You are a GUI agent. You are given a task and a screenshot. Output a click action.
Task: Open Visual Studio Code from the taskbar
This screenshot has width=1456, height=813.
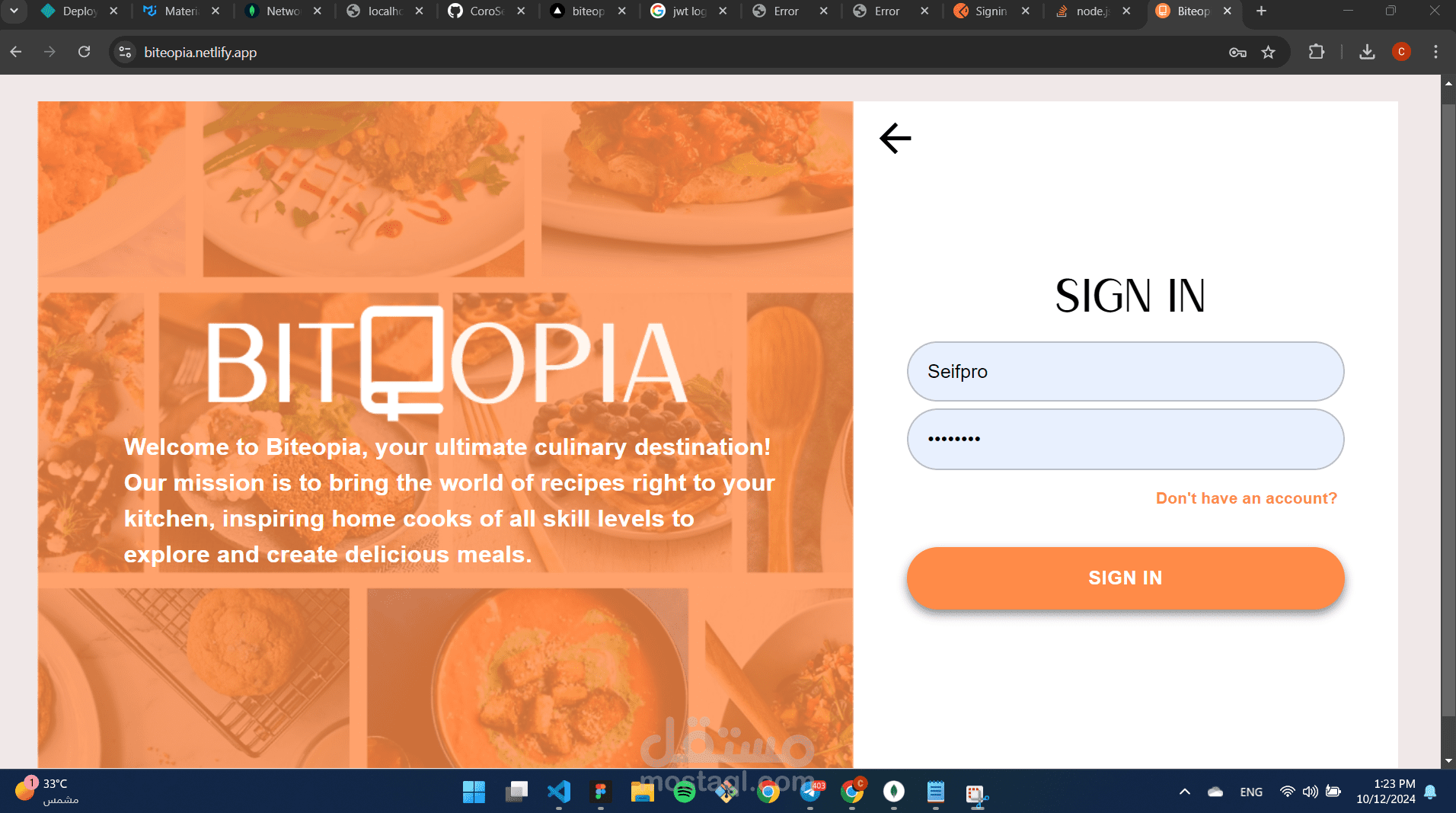(x=559, y=792)
